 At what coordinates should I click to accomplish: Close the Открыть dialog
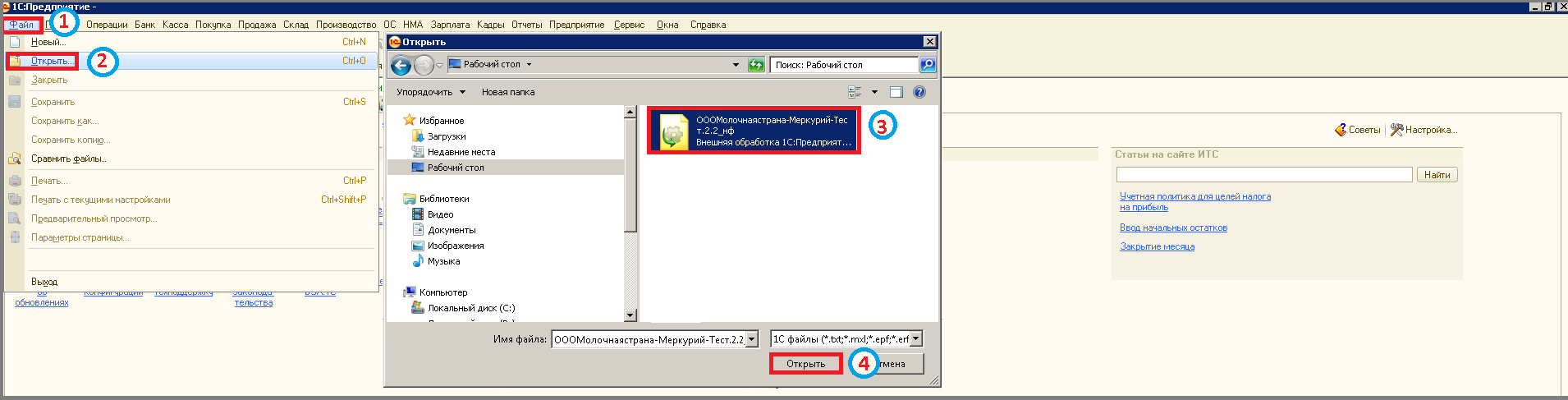(x=929, y=41)
